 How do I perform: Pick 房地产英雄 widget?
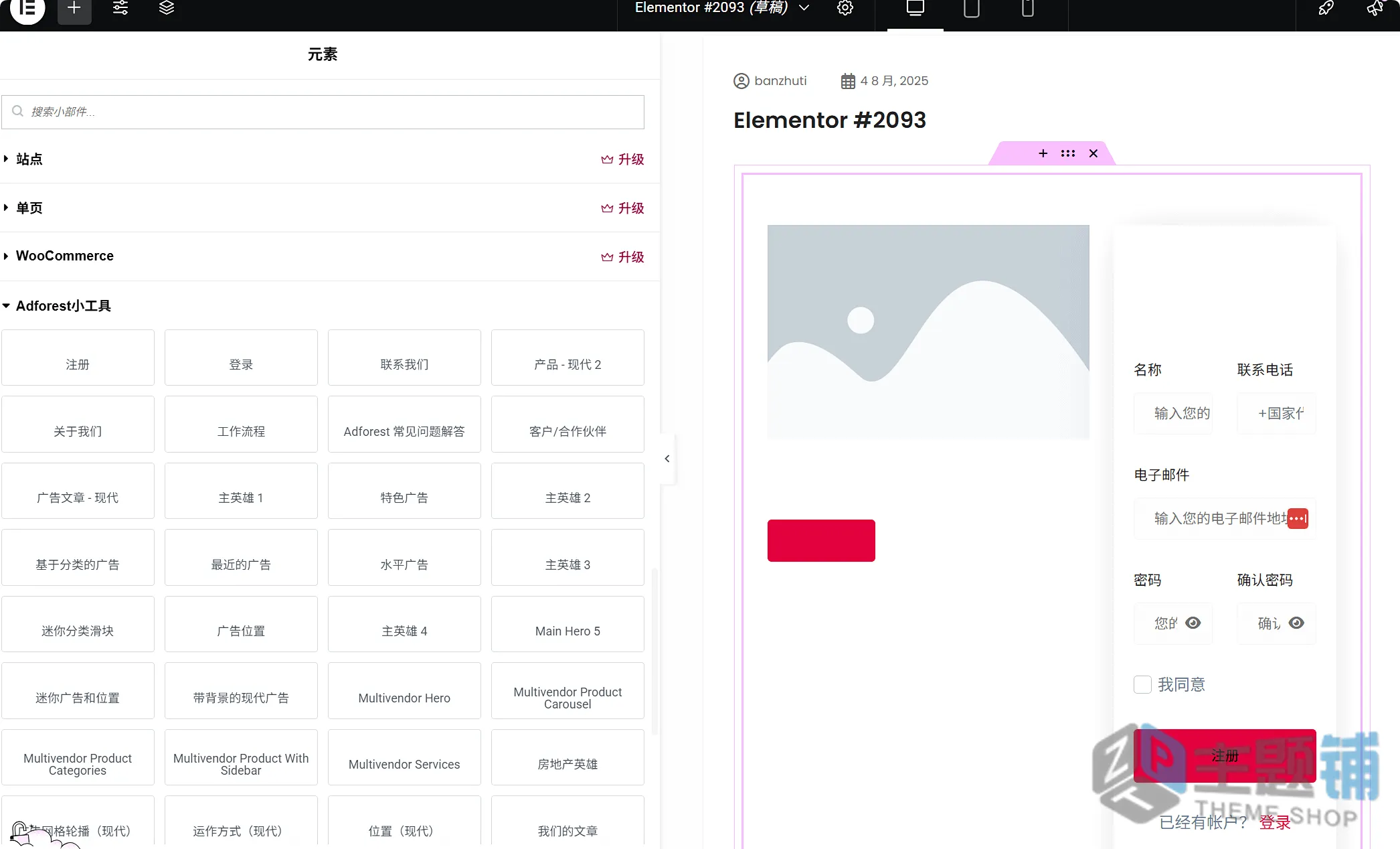567,757
